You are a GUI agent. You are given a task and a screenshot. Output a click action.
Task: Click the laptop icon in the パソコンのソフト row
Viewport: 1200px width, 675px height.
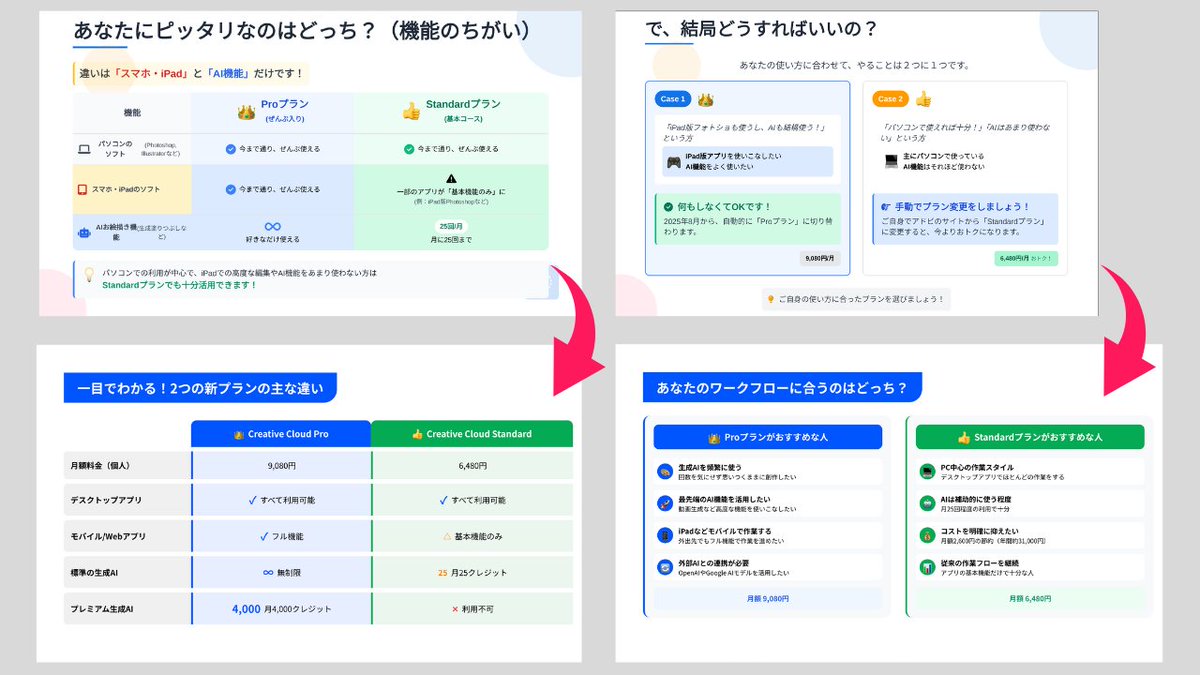(x=84, y=148)
